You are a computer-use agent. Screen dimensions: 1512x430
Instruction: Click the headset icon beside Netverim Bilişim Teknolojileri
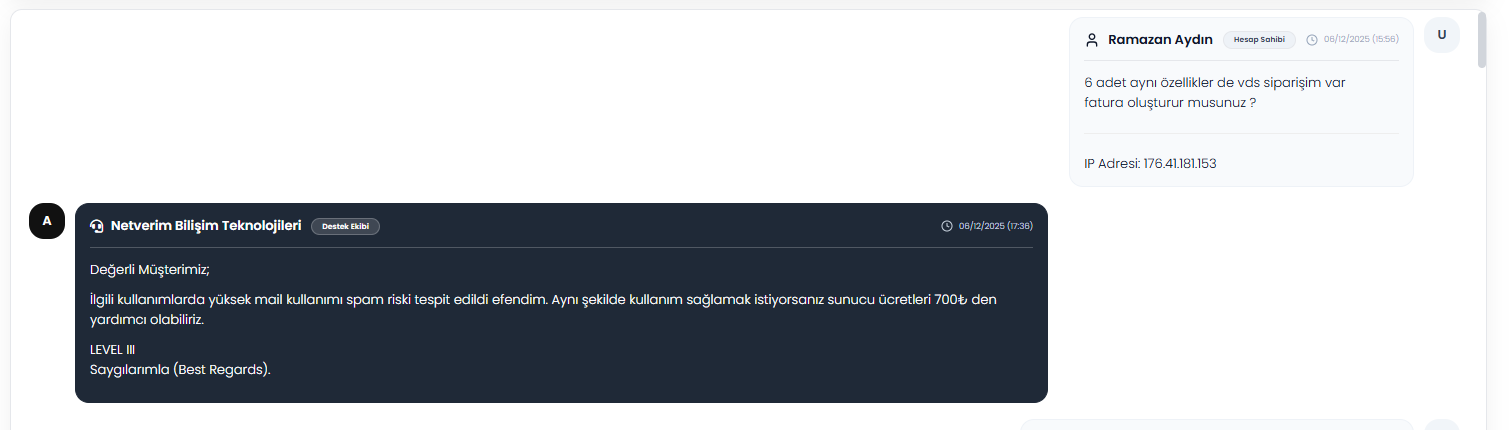coord(97,226)
